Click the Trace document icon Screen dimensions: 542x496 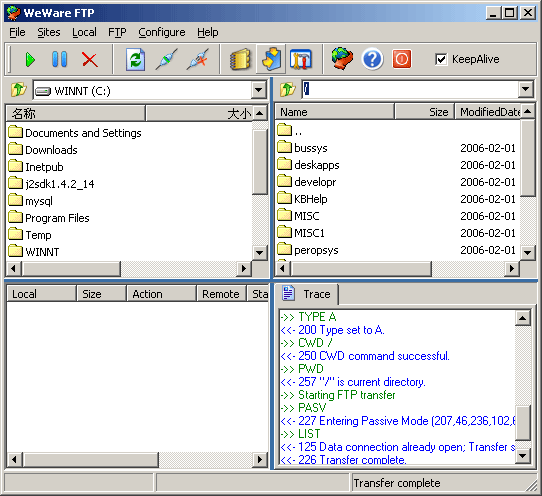click(x=288, y=293)
